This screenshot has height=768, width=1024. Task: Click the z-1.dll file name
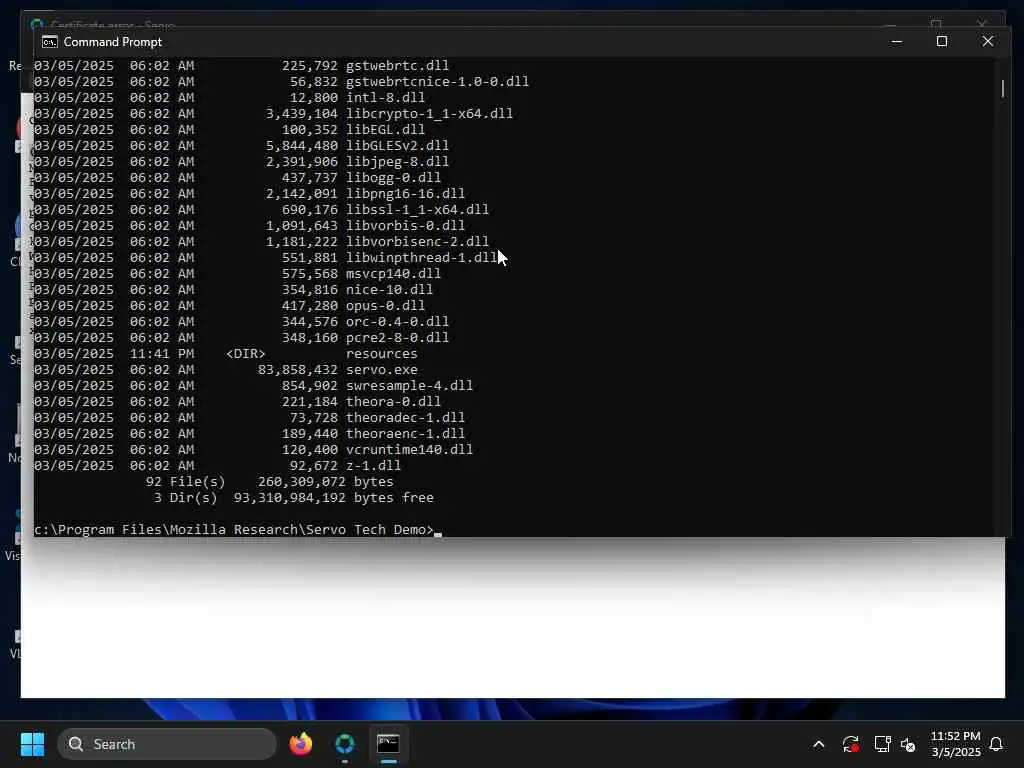374,466
